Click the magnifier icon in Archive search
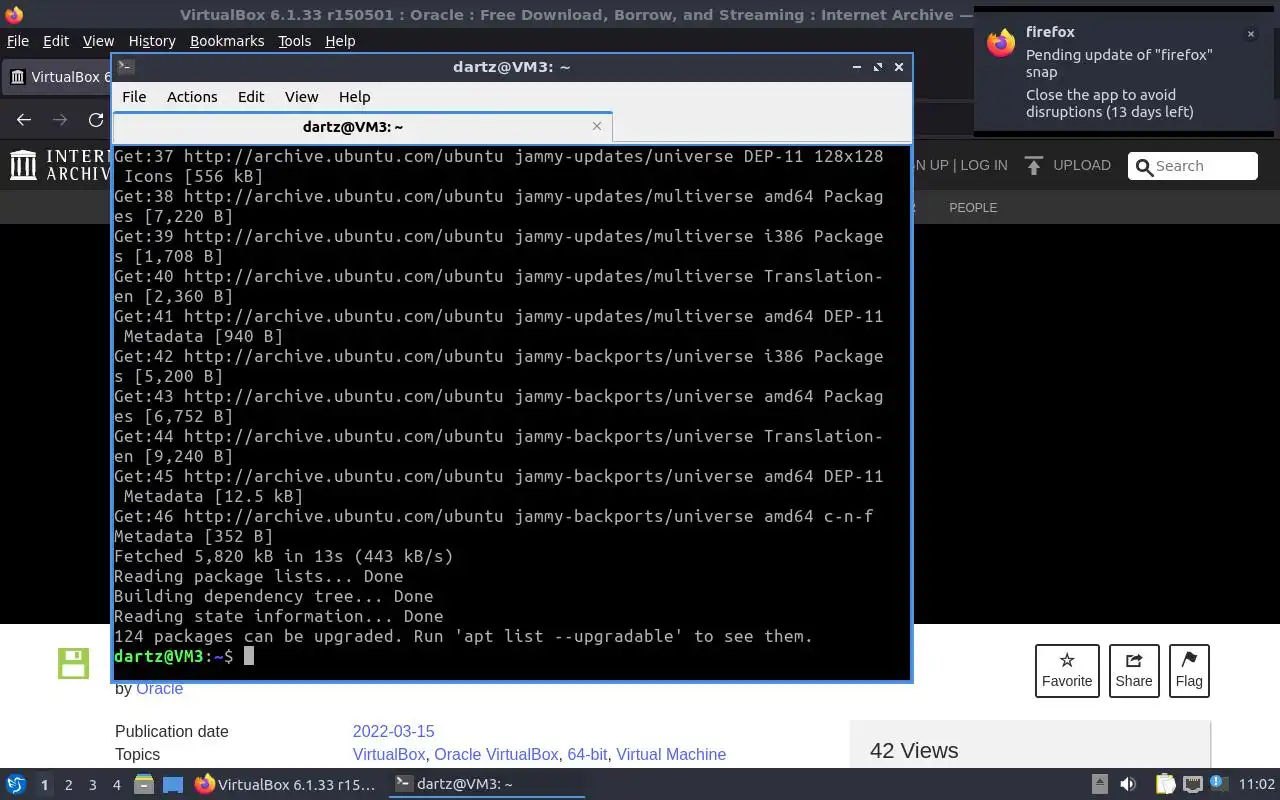 pyautogui.click(x=1144, y=166)
